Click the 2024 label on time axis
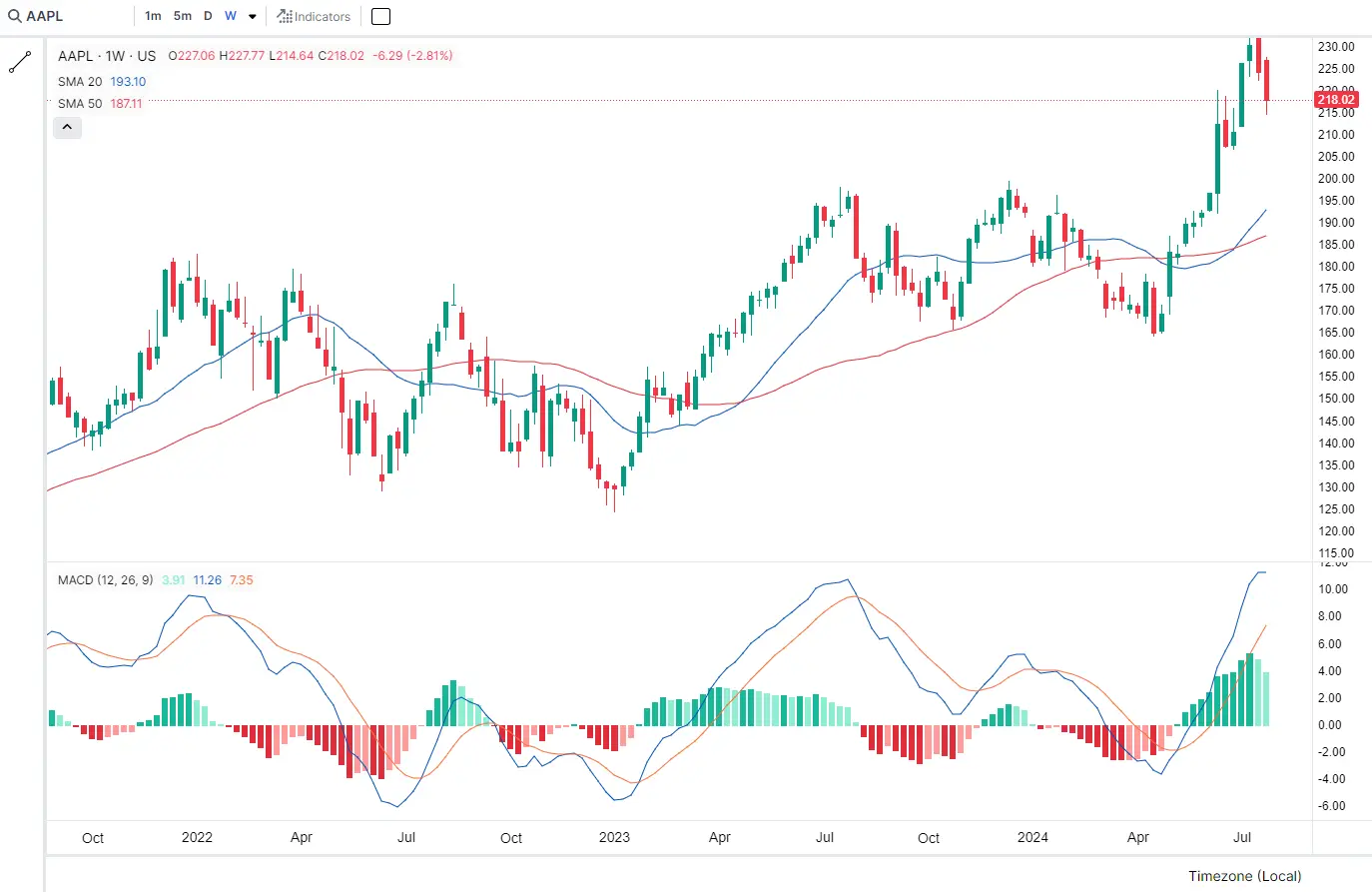Image resolution: width=1372 pixels, height=892 pixels. 1032,838
